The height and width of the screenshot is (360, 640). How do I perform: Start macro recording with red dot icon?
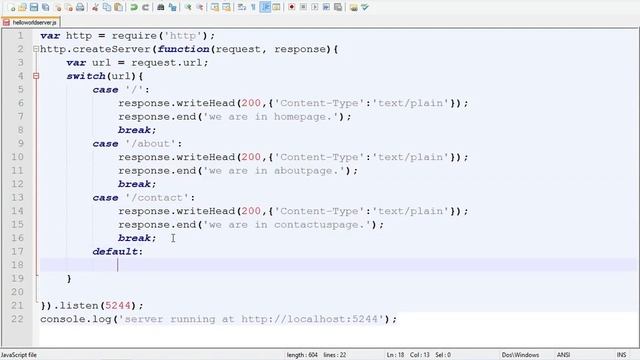point(291,7)
